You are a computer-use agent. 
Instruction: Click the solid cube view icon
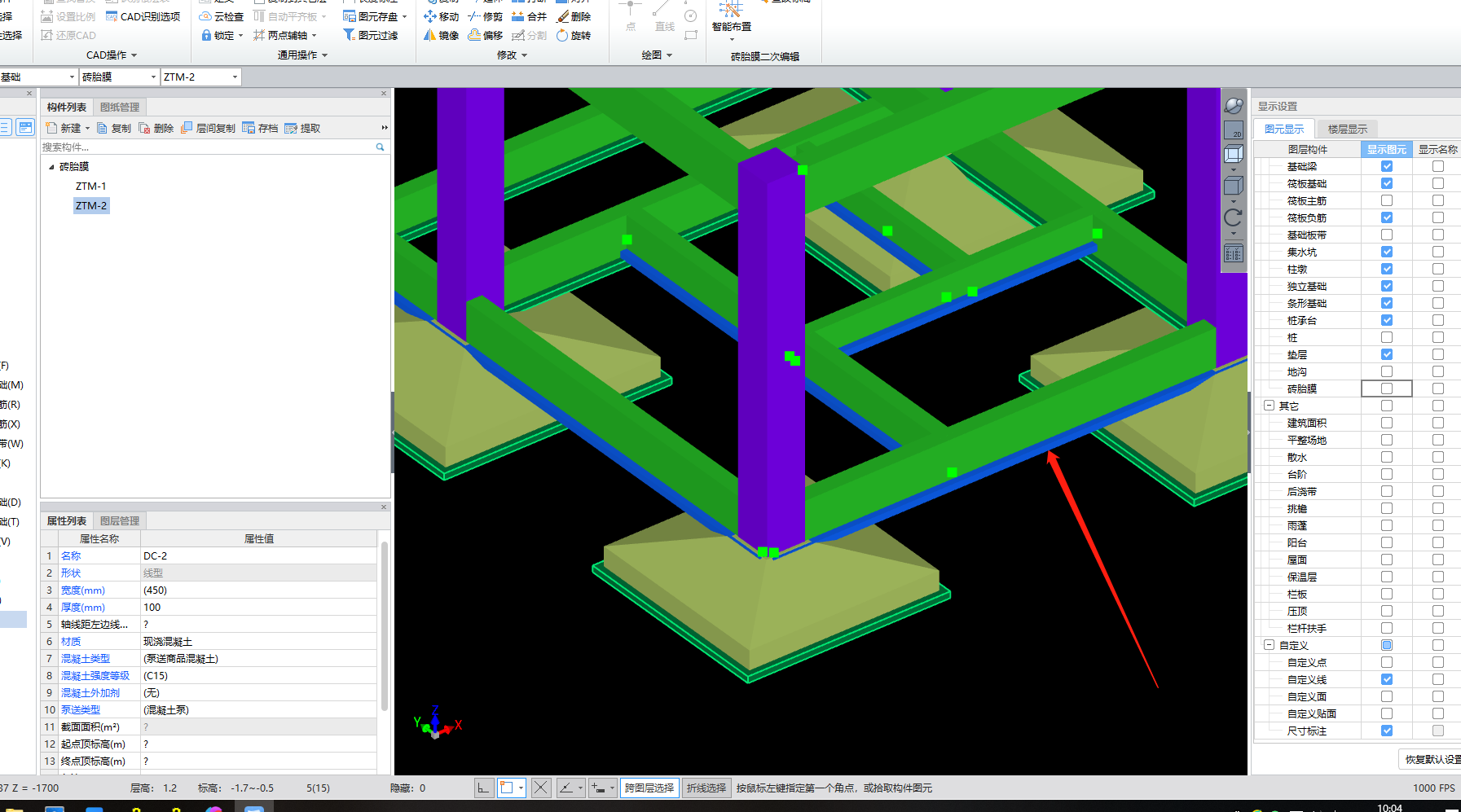[1234, 186]
